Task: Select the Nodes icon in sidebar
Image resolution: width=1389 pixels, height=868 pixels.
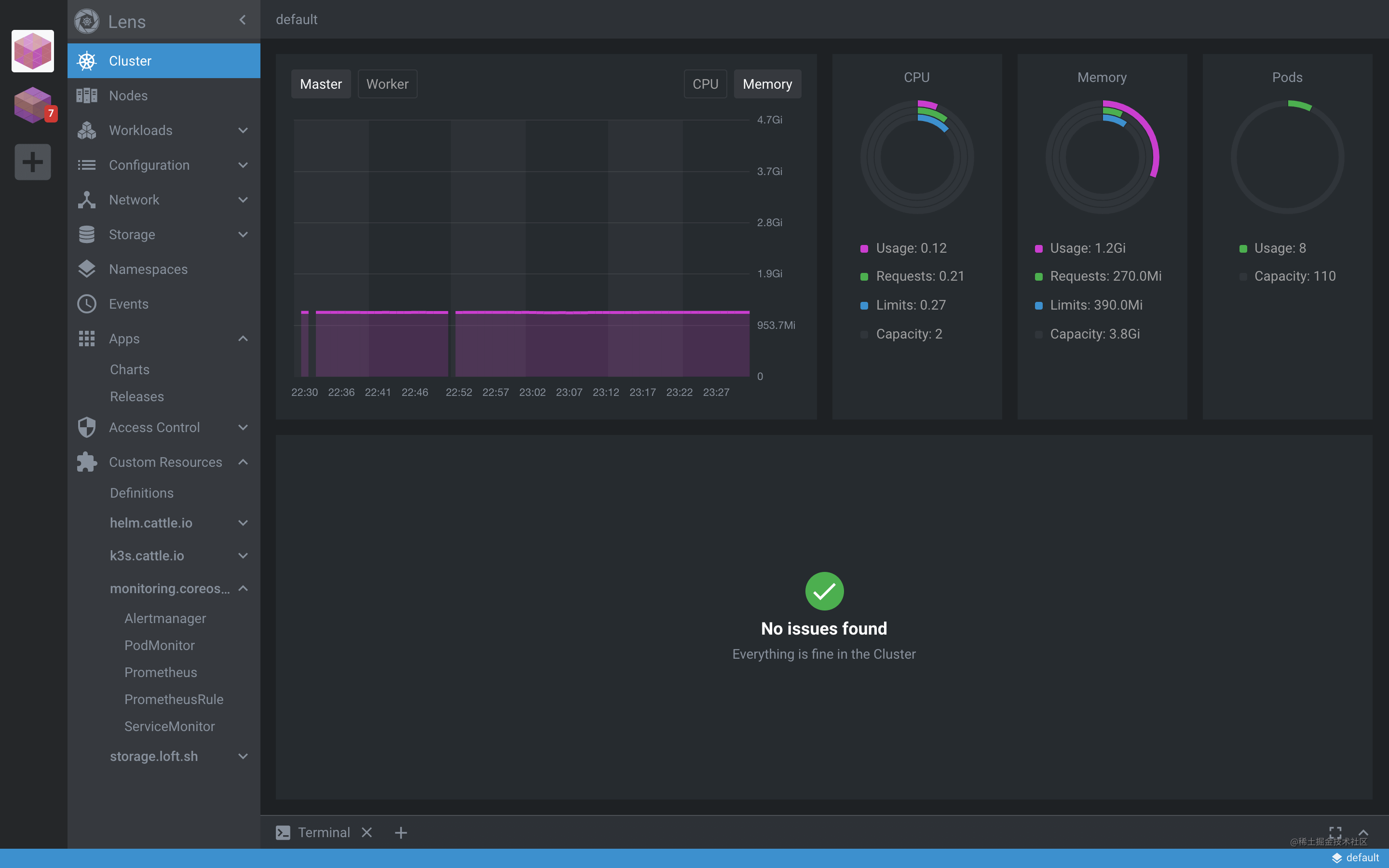Action: pos(87,95)
